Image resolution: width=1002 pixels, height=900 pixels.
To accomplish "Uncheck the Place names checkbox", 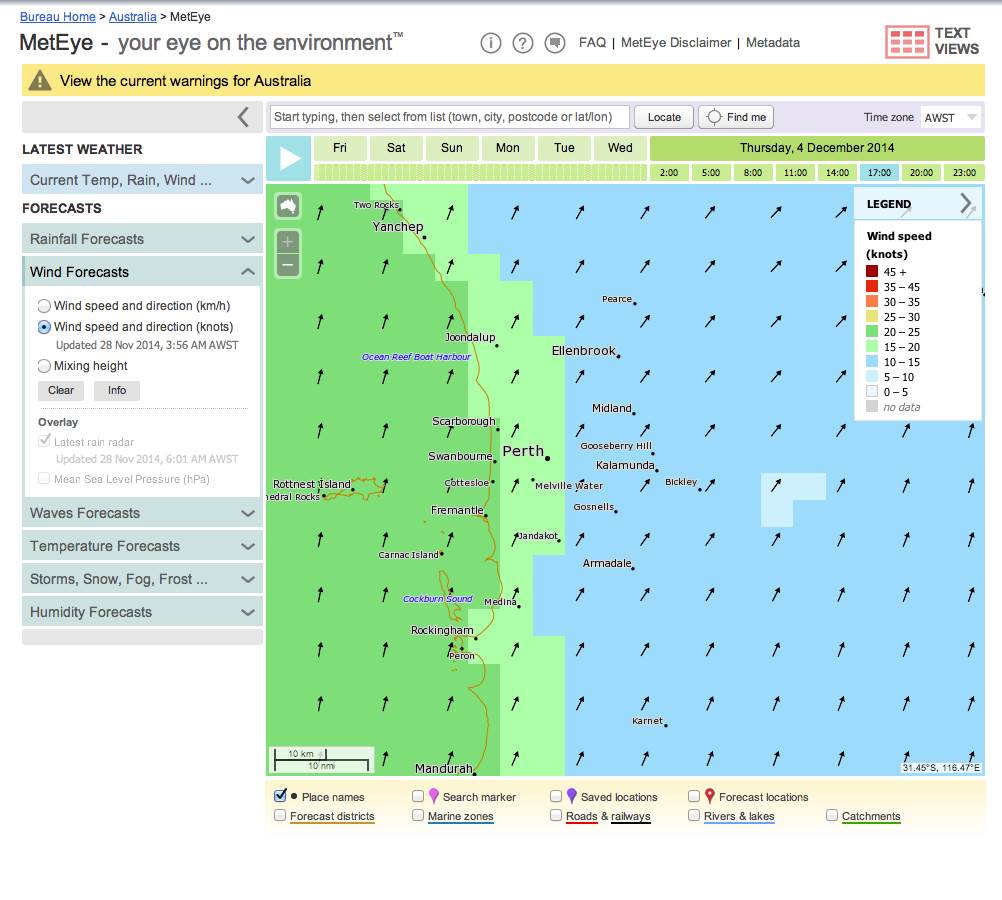I will click(281, 797).
